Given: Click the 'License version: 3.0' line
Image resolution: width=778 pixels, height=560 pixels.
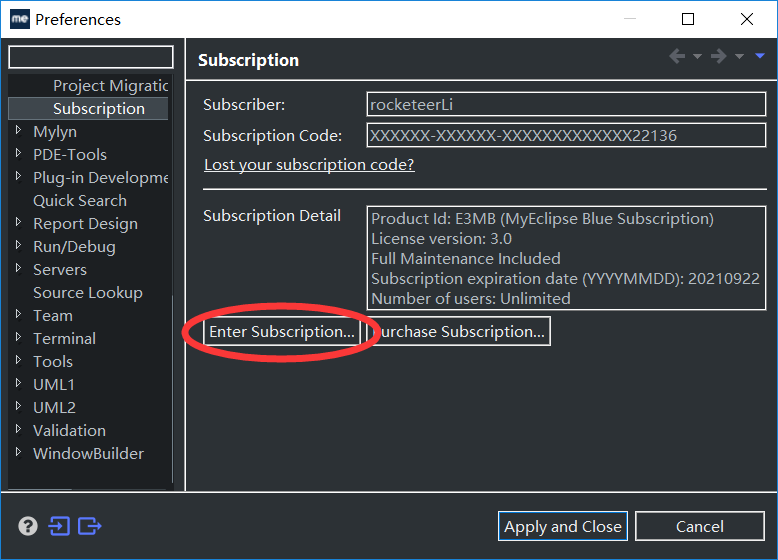Looking at the screenshot, I should point(441,239).
